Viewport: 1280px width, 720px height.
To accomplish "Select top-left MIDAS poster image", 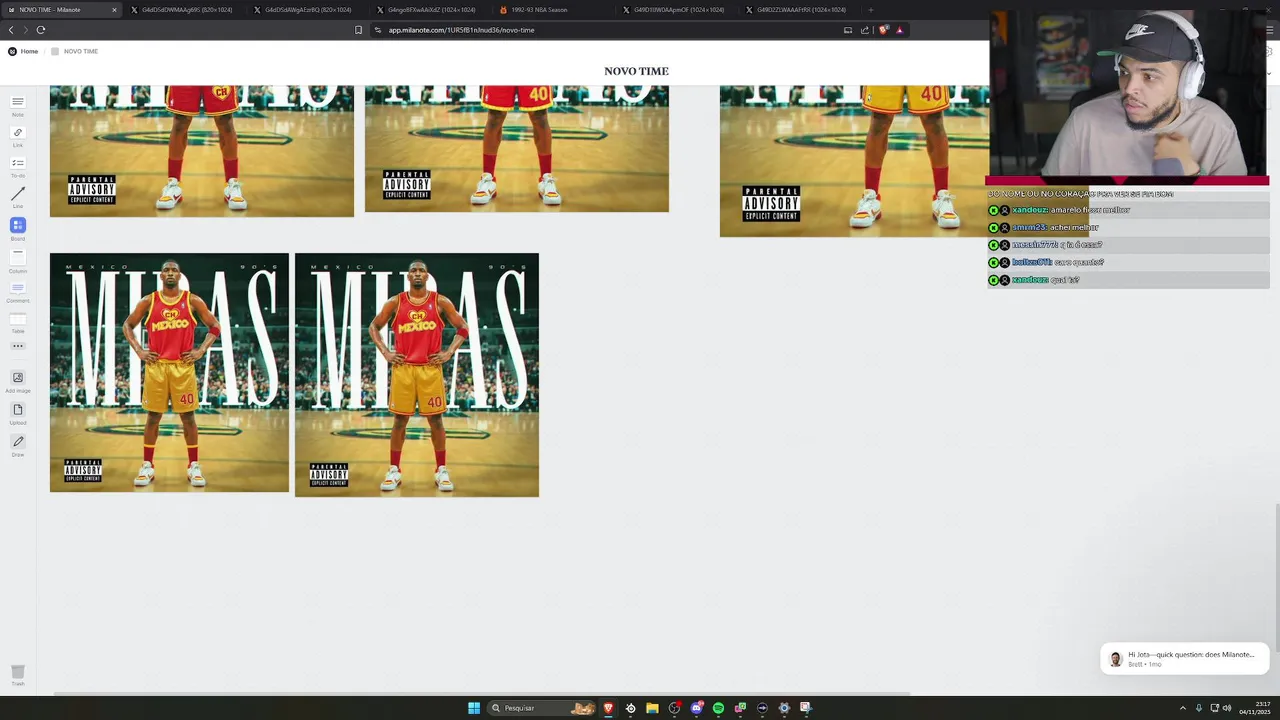I will (x=202, y=151).
